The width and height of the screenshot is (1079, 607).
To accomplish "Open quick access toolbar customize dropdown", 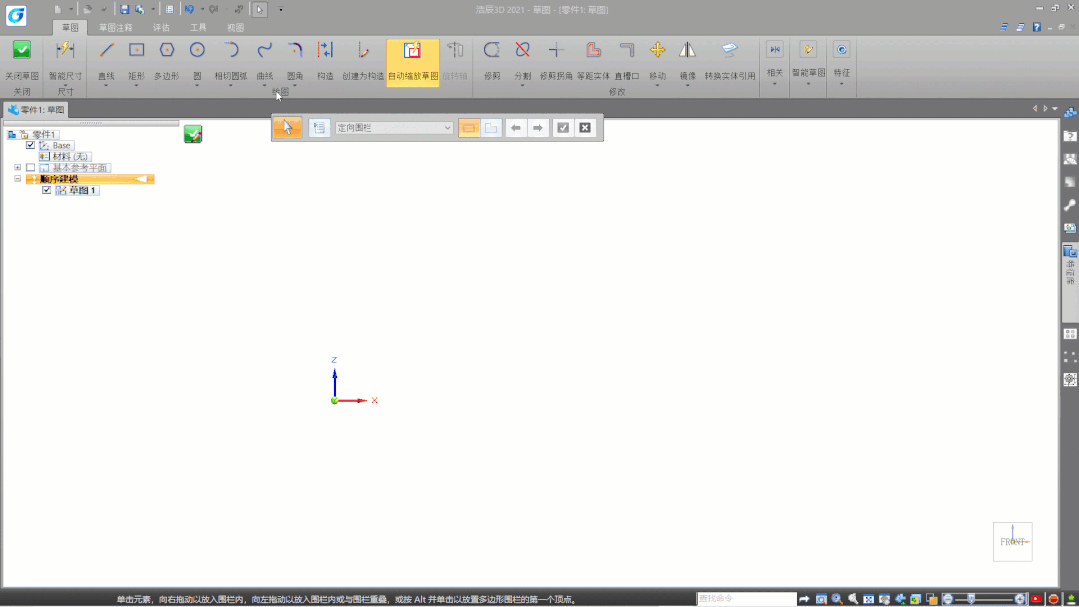I will (281, 10).
